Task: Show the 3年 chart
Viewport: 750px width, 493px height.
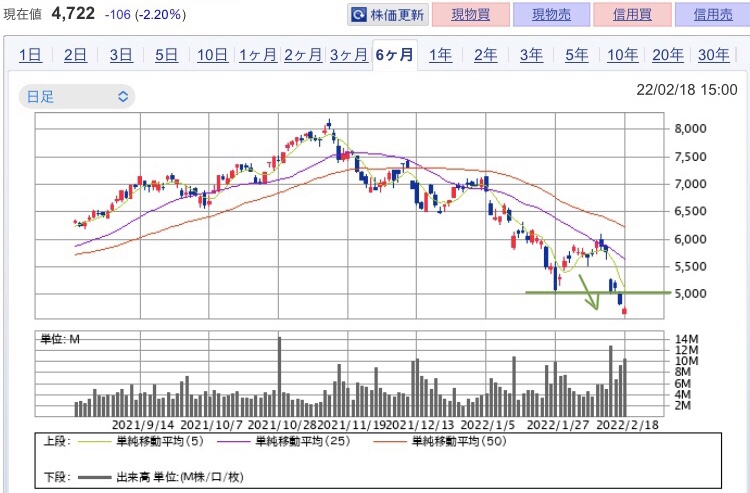Action: (x=531, y=55)
